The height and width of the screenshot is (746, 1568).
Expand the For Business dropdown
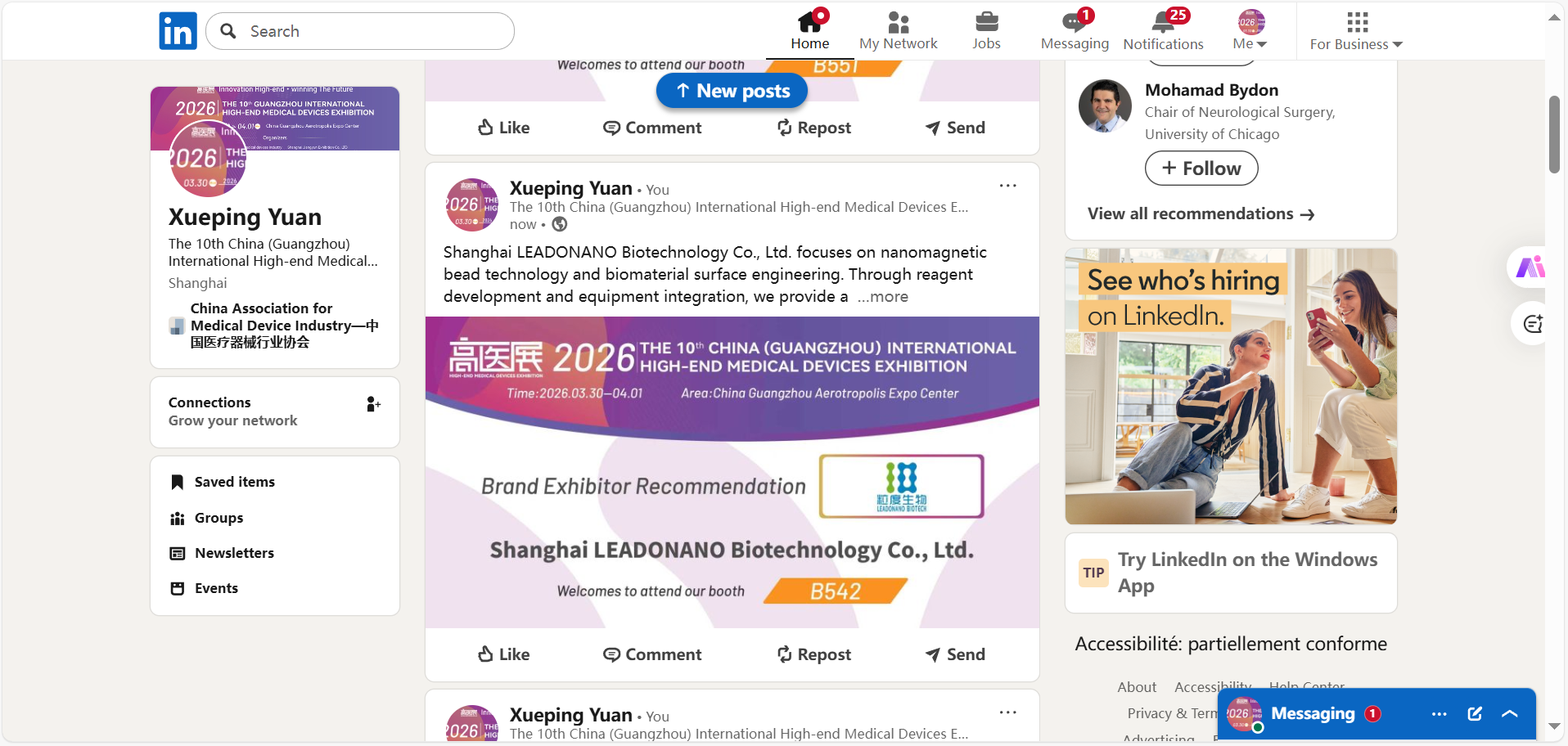pyautogui.click(x=1356, y=30)
